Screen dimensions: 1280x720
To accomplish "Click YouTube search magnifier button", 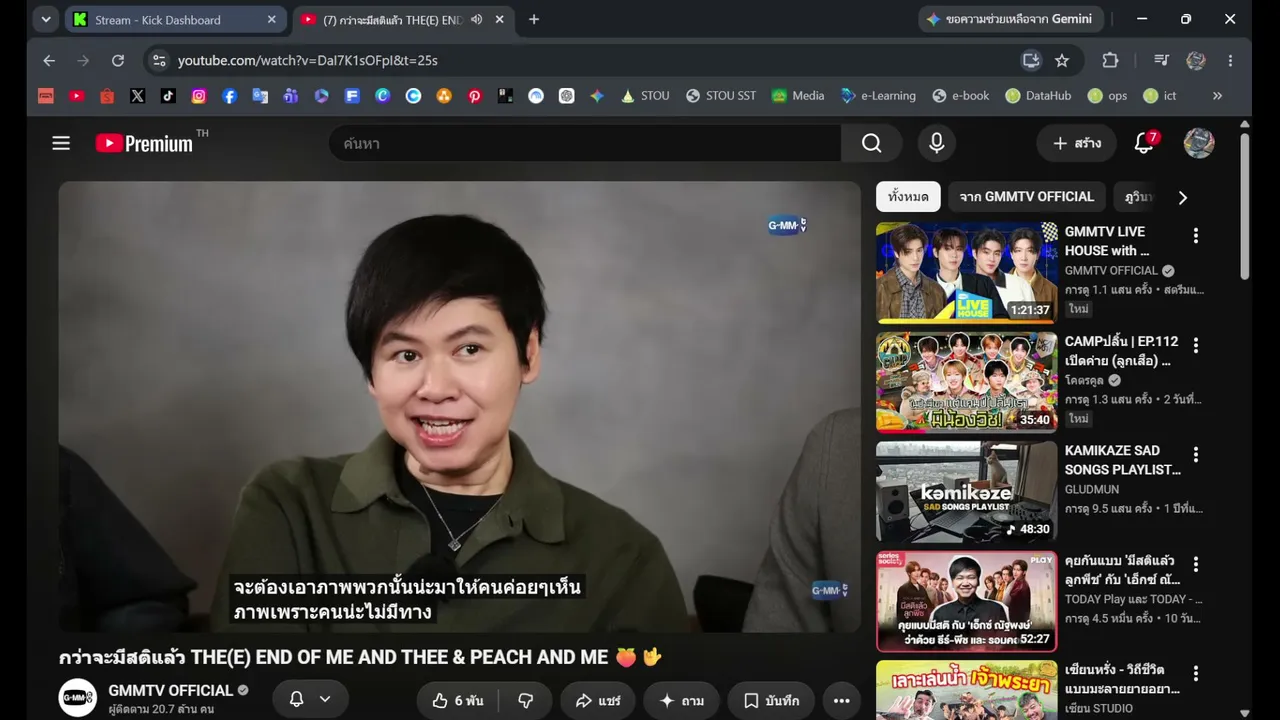I will point(872,143).
